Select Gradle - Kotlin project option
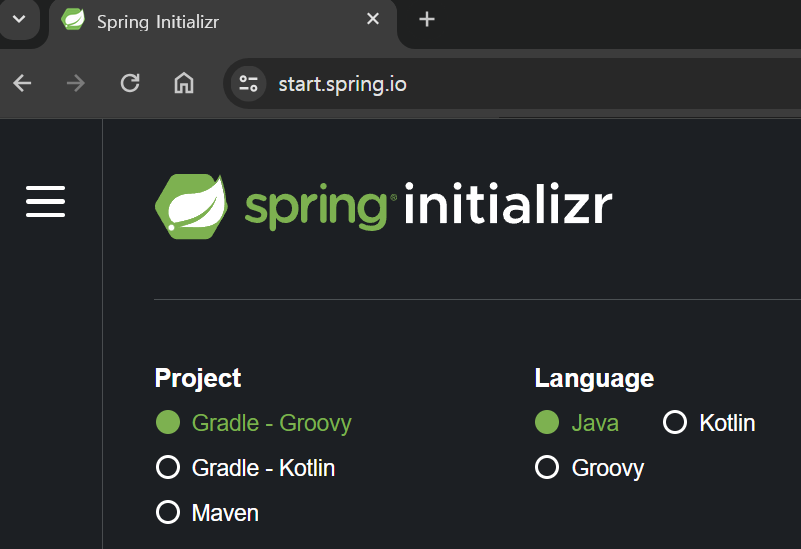The width and height of the screenshot is (801, 549). (x=168, y=467)
